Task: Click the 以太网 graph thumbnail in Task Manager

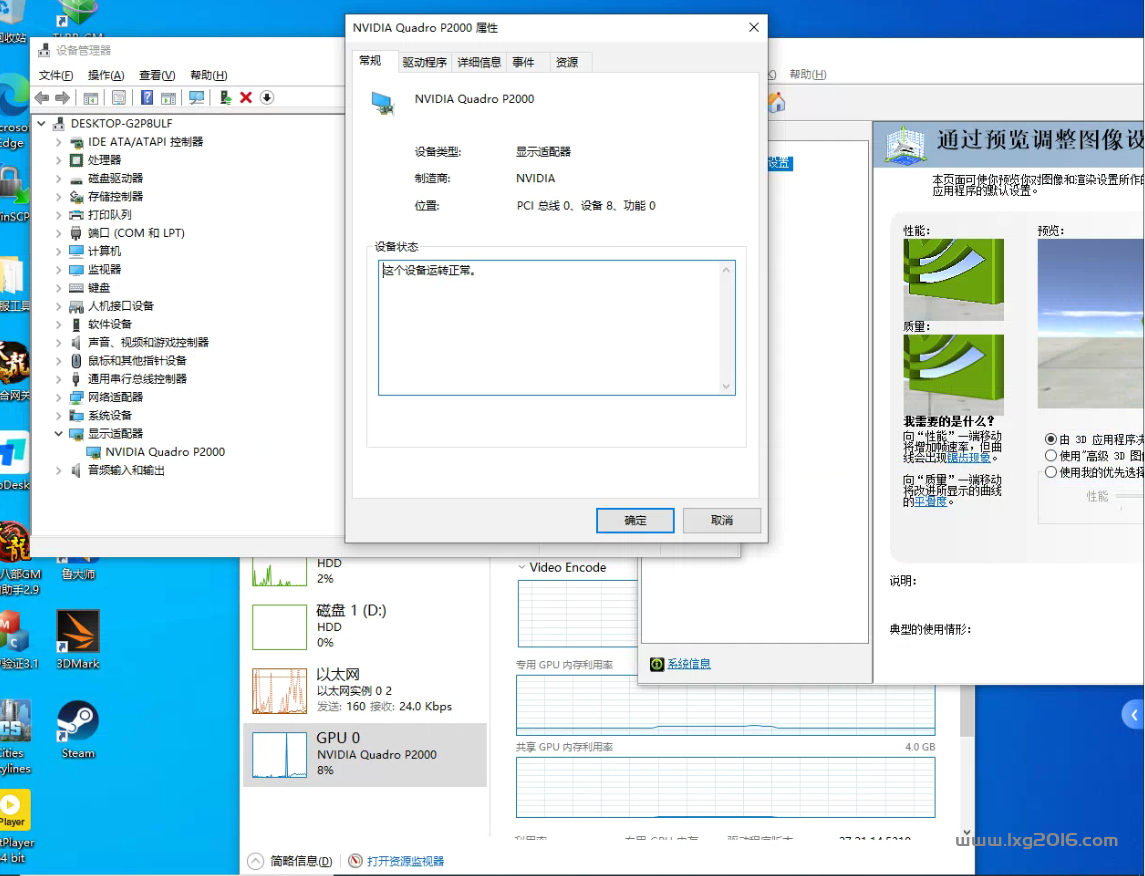Action: (280, 691)
